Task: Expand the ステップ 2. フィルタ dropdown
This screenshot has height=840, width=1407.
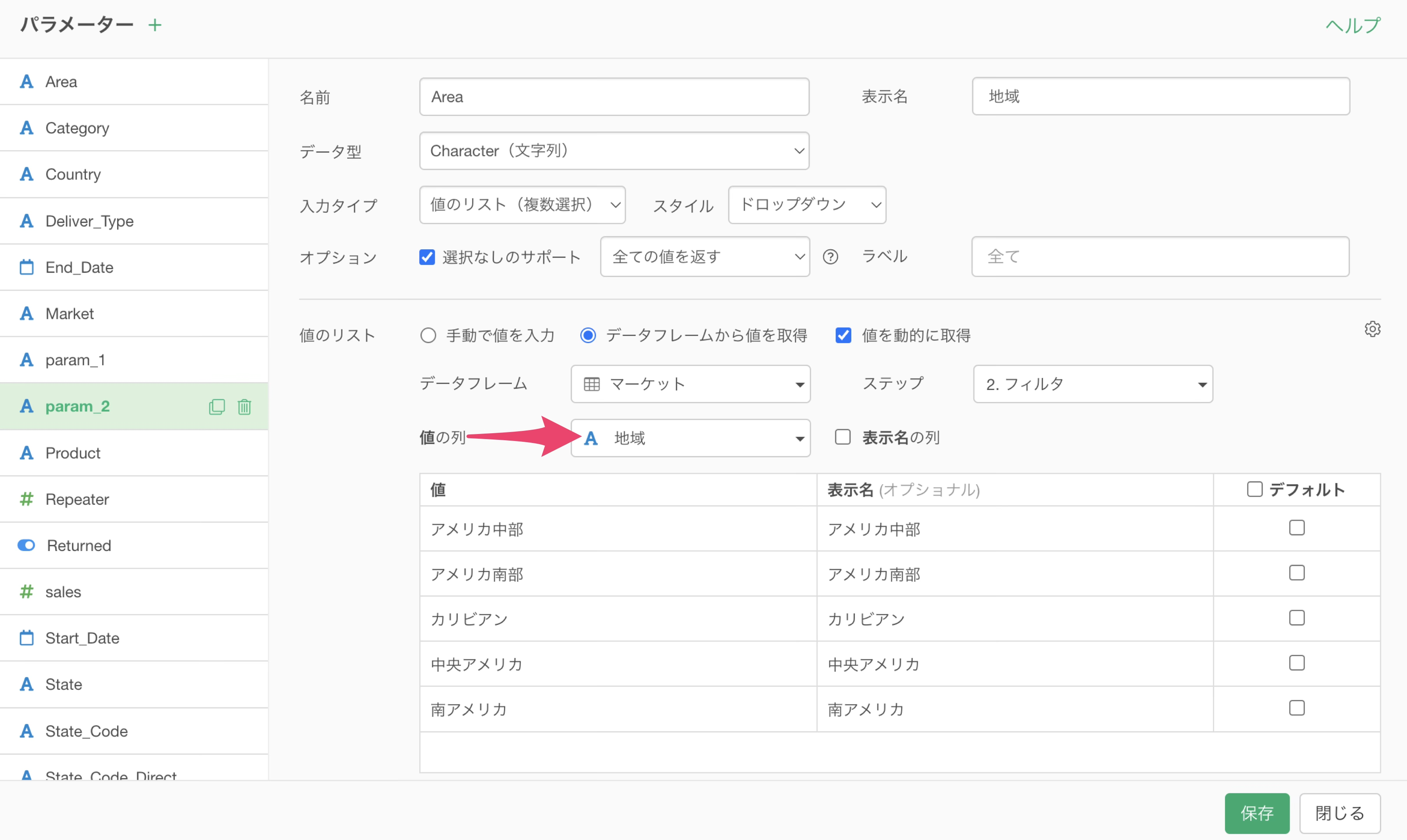Action: coord(1092,384)
